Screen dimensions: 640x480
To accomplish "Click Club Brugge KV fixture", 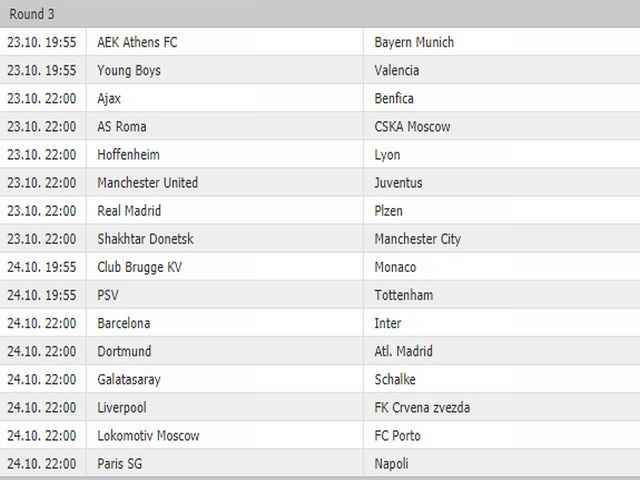I will tap(320, 267).
